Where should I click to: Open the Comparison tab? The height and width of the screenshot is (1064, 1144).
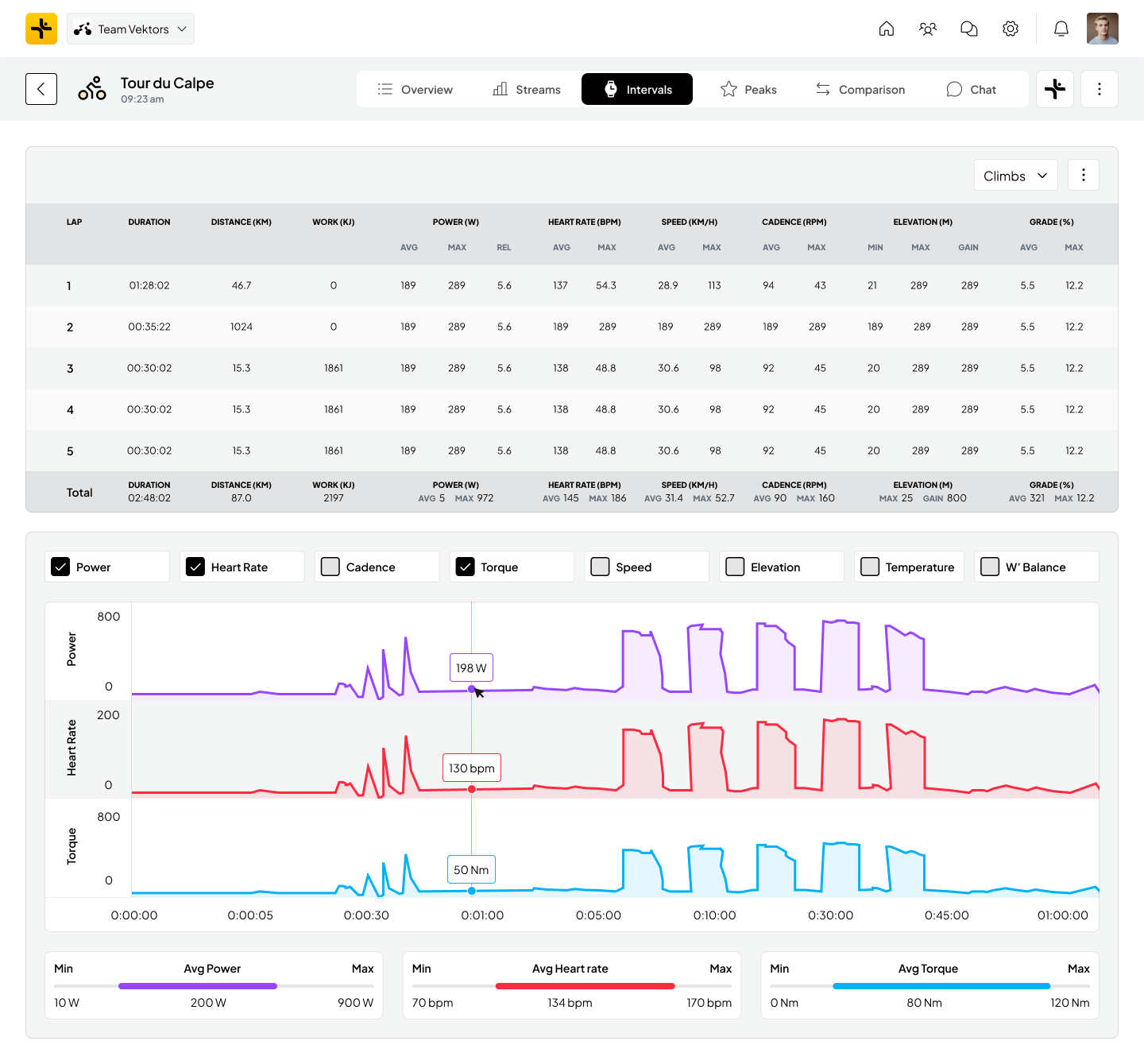point(860,89)
